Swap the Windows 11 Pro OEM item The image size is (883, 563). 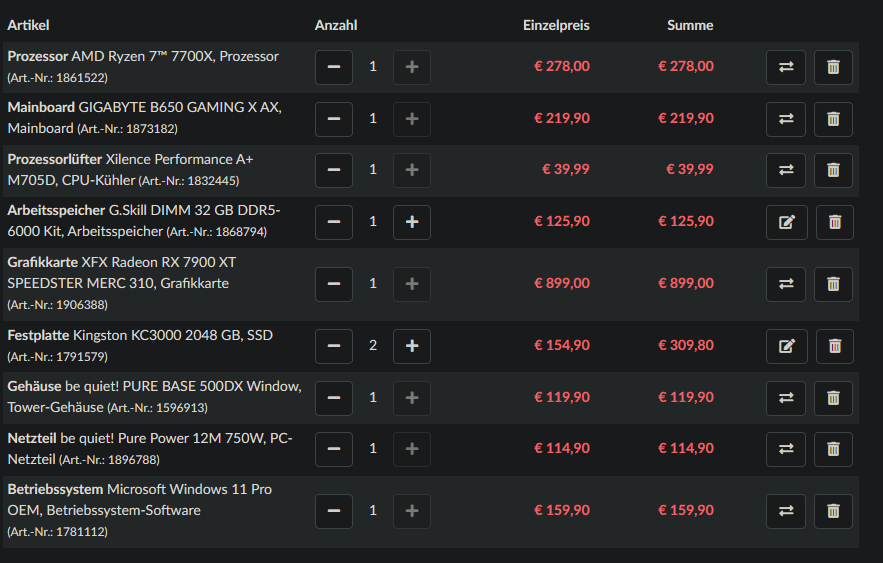(x=786, y=511)
